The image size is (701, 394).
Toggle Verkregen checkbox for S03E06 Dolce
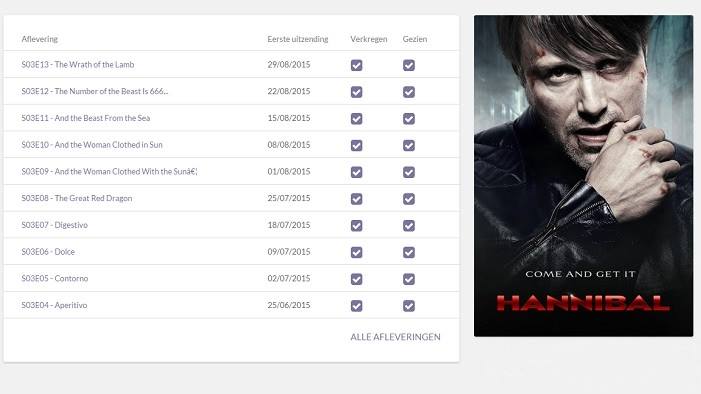pyautogui.click(x=356, y=252)
